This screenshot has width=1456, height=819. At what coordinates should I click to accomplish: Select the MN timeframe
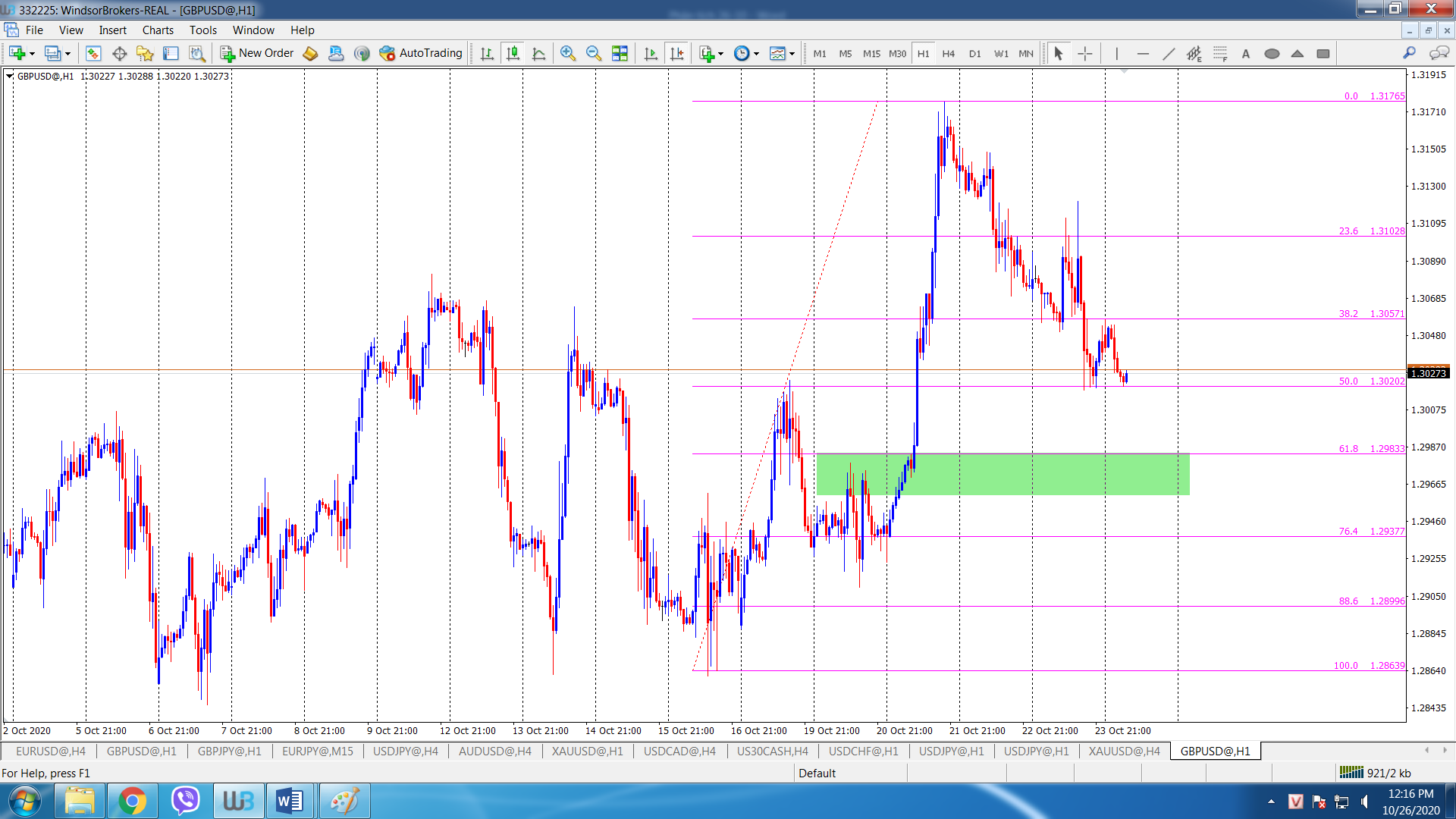[x=1026, y=53]
